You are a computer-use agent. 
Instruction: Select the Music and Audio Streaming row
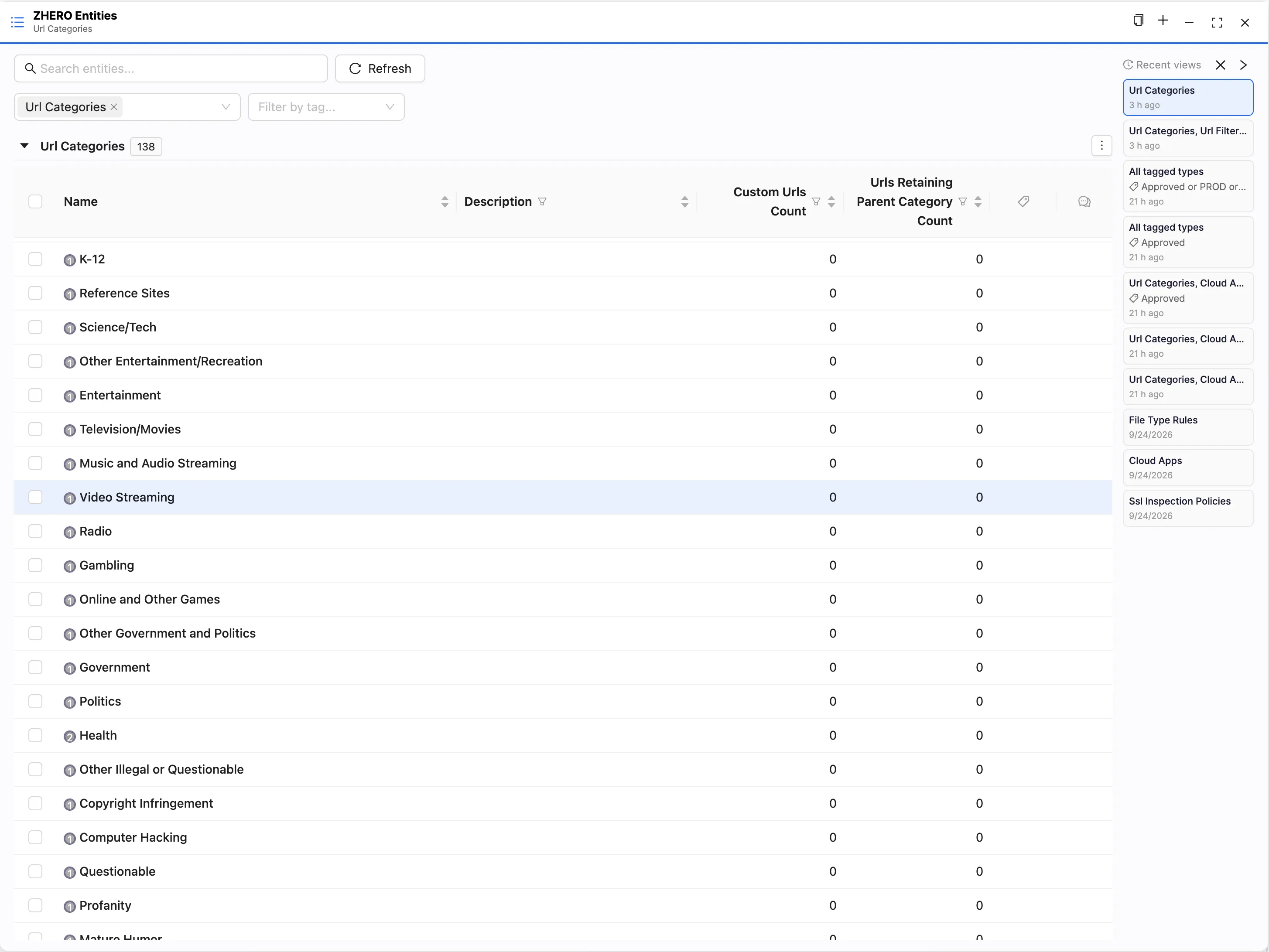point(563,464)
